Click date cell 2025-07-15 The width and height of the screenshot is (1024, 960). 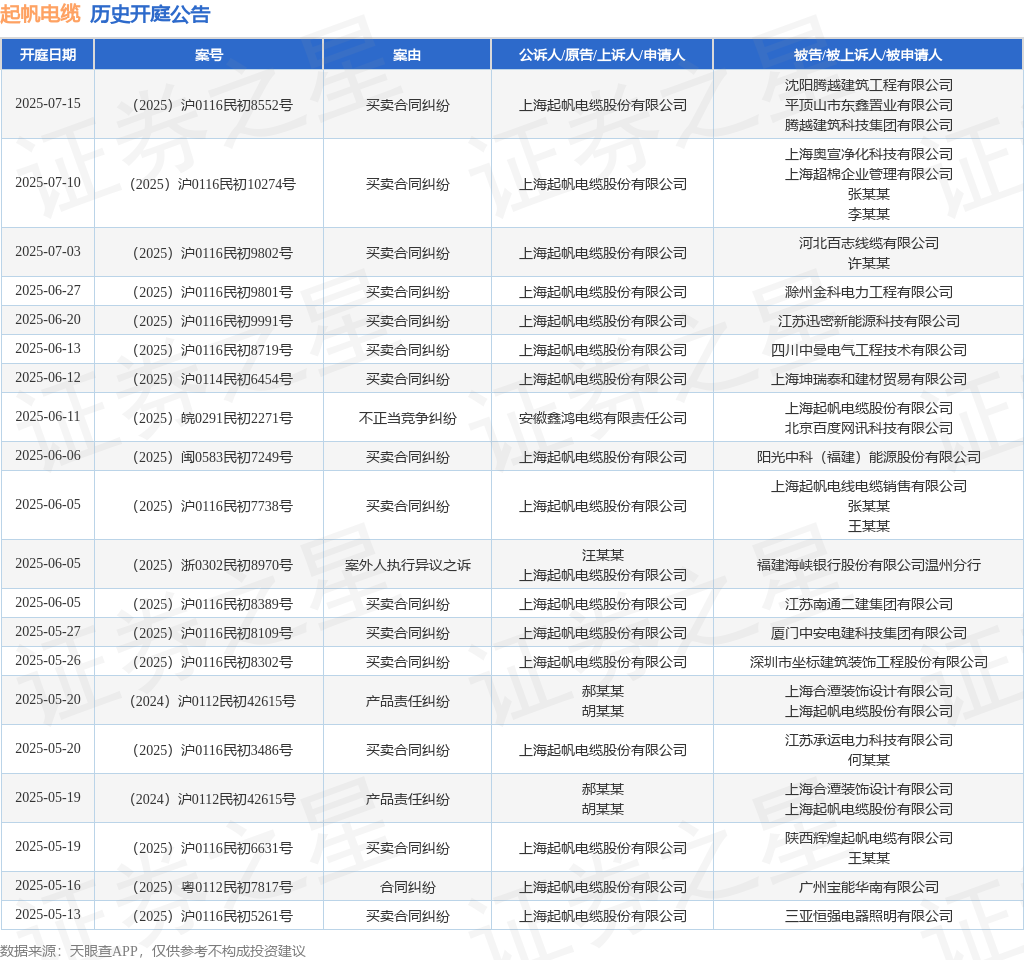pos(48,104)
